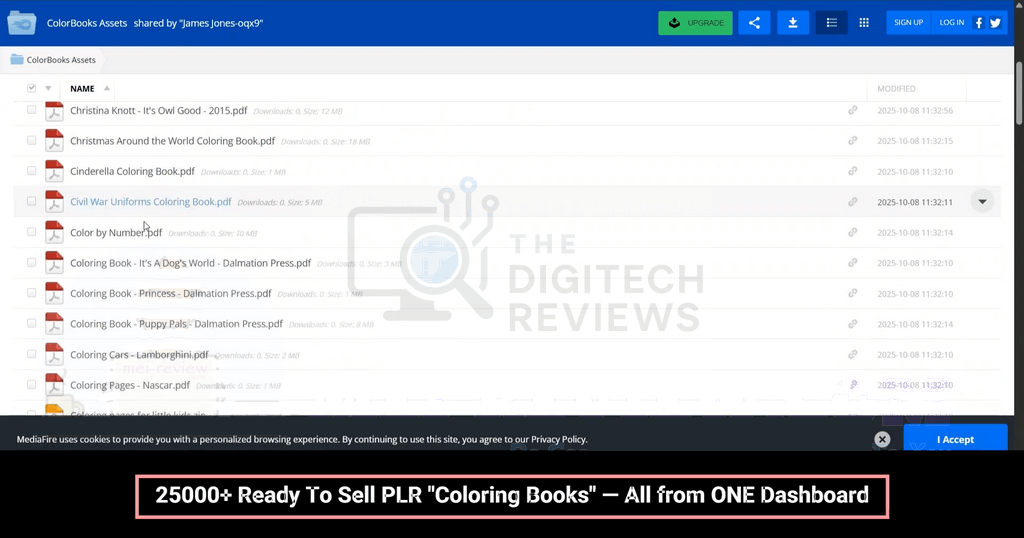Sort by the NAME column header
The width and height of the screenshot is (1024, 538).
click(x=82, y=88)
